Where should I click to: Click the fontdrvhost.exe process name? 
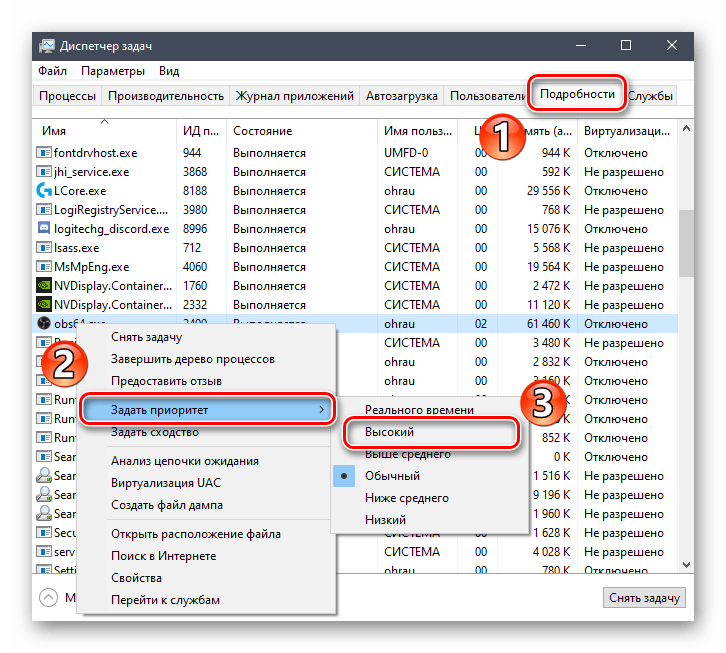click(x=95, y=153)
